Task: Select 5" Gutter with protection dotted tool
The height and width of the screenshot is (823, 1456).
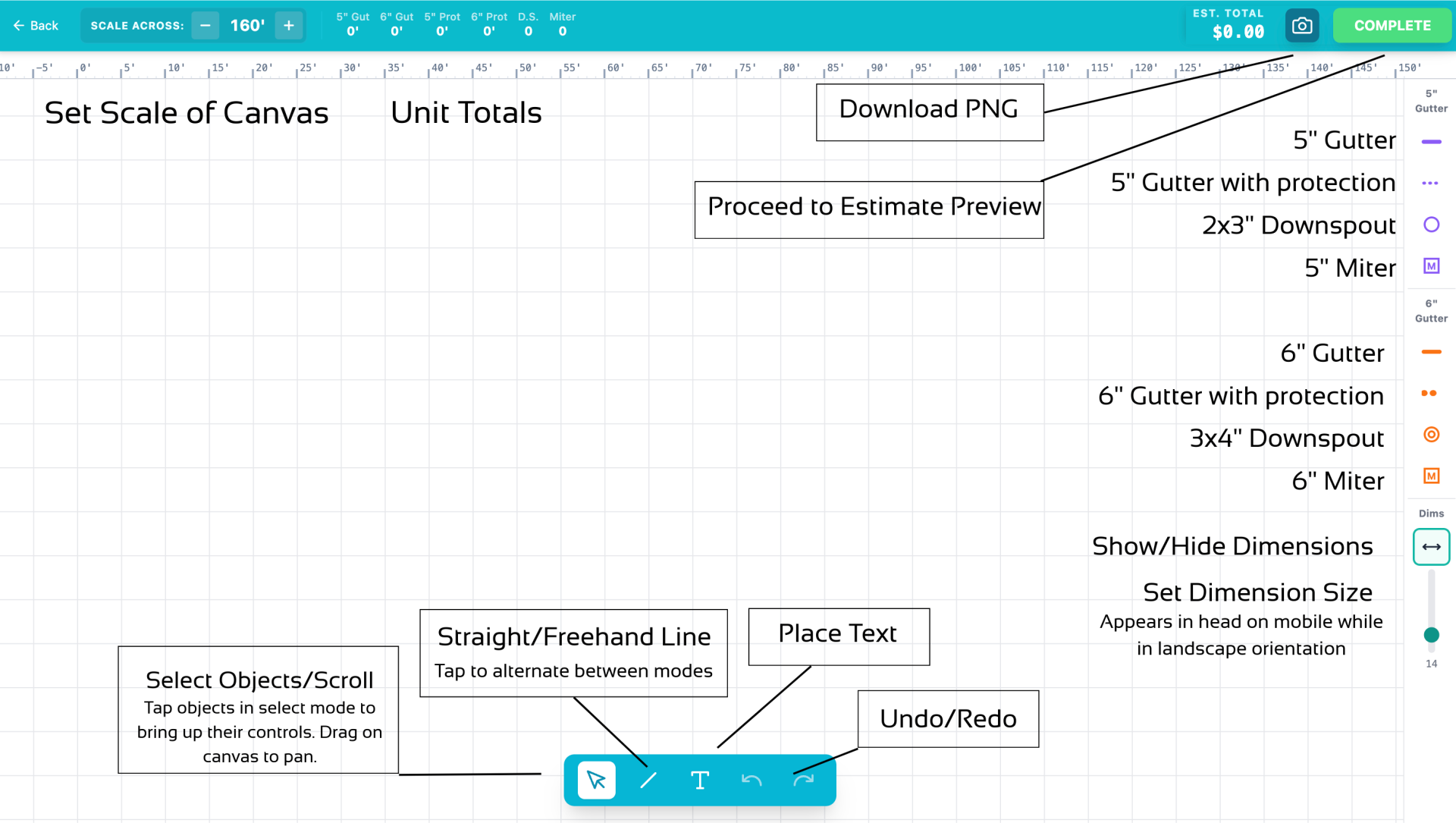Action: pyautogui.click(x=1430, y=183)
